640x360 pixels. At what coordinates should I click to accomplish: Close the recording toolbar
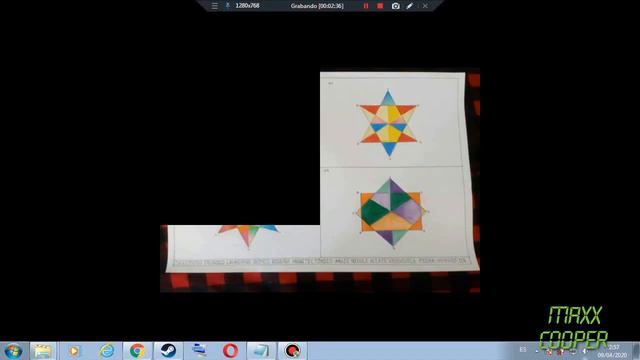coord(425,6)
